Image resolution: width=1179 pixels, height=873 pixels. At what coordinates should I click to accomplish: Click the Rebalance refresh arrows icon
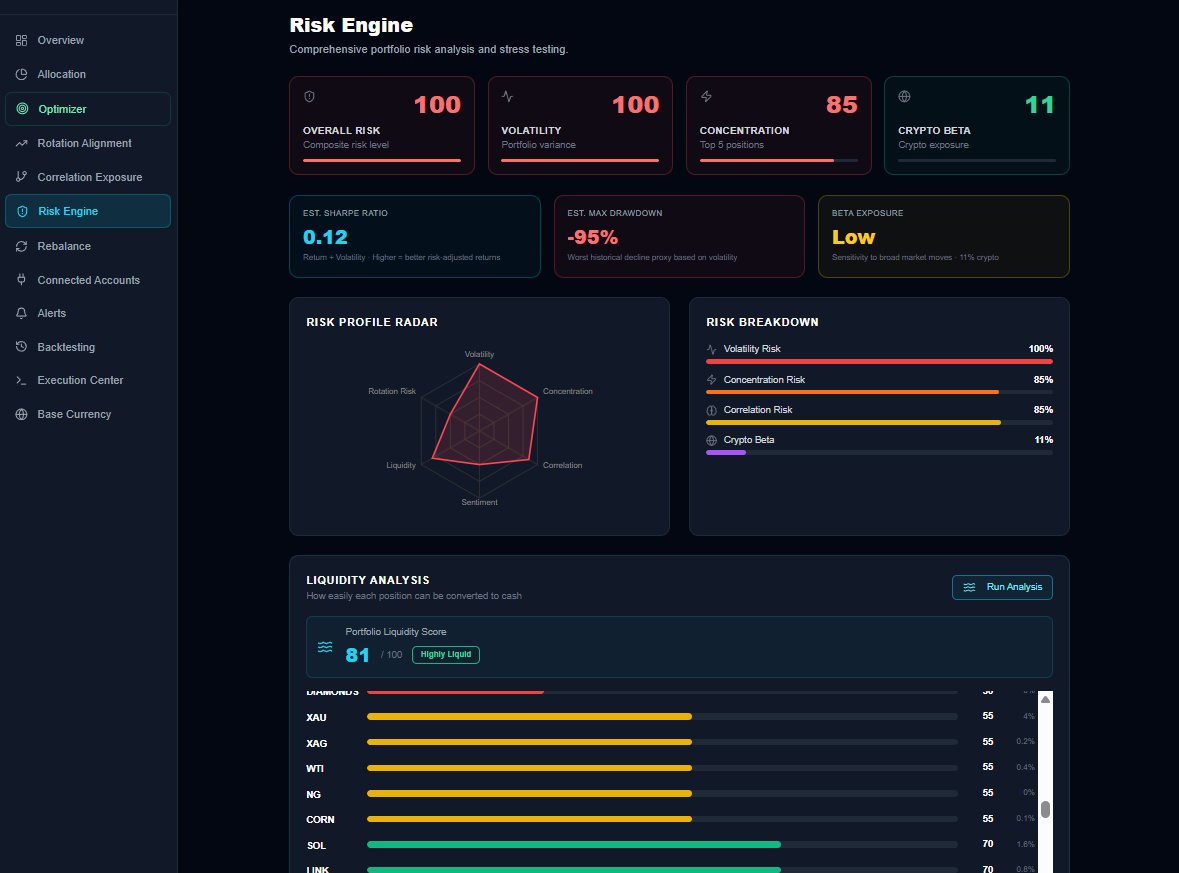21,246
